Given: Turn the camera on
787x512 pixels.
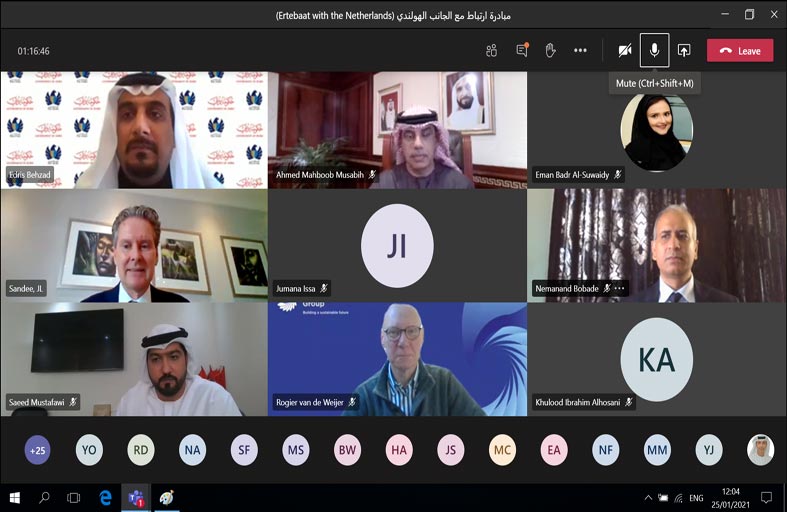Looking at the screenshot, I should tap(625, 50).
